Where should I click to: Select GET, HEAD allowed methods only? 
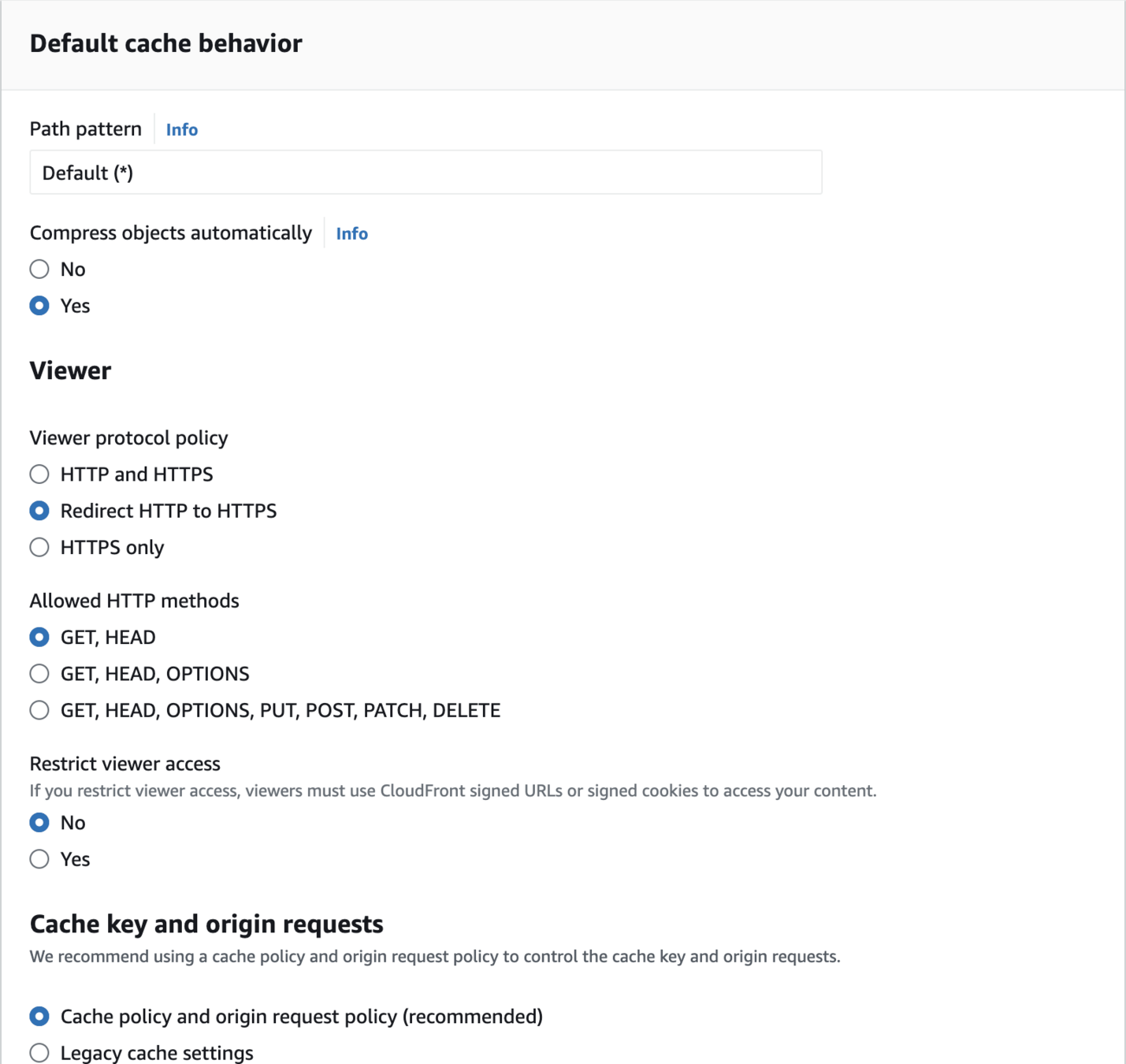(x=39, y=637)
